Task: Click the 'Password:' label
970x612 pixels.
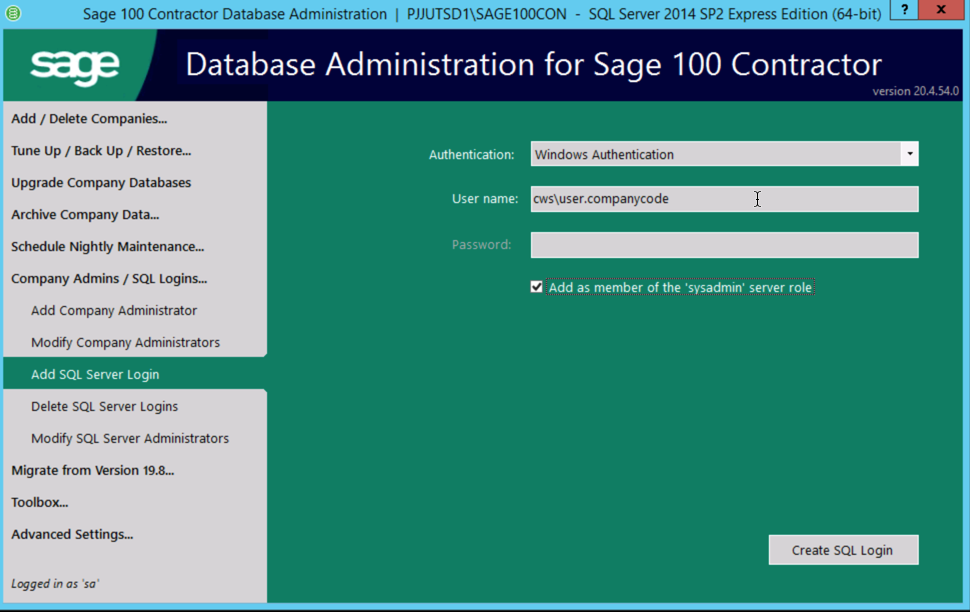Action: tap(481, 244)
